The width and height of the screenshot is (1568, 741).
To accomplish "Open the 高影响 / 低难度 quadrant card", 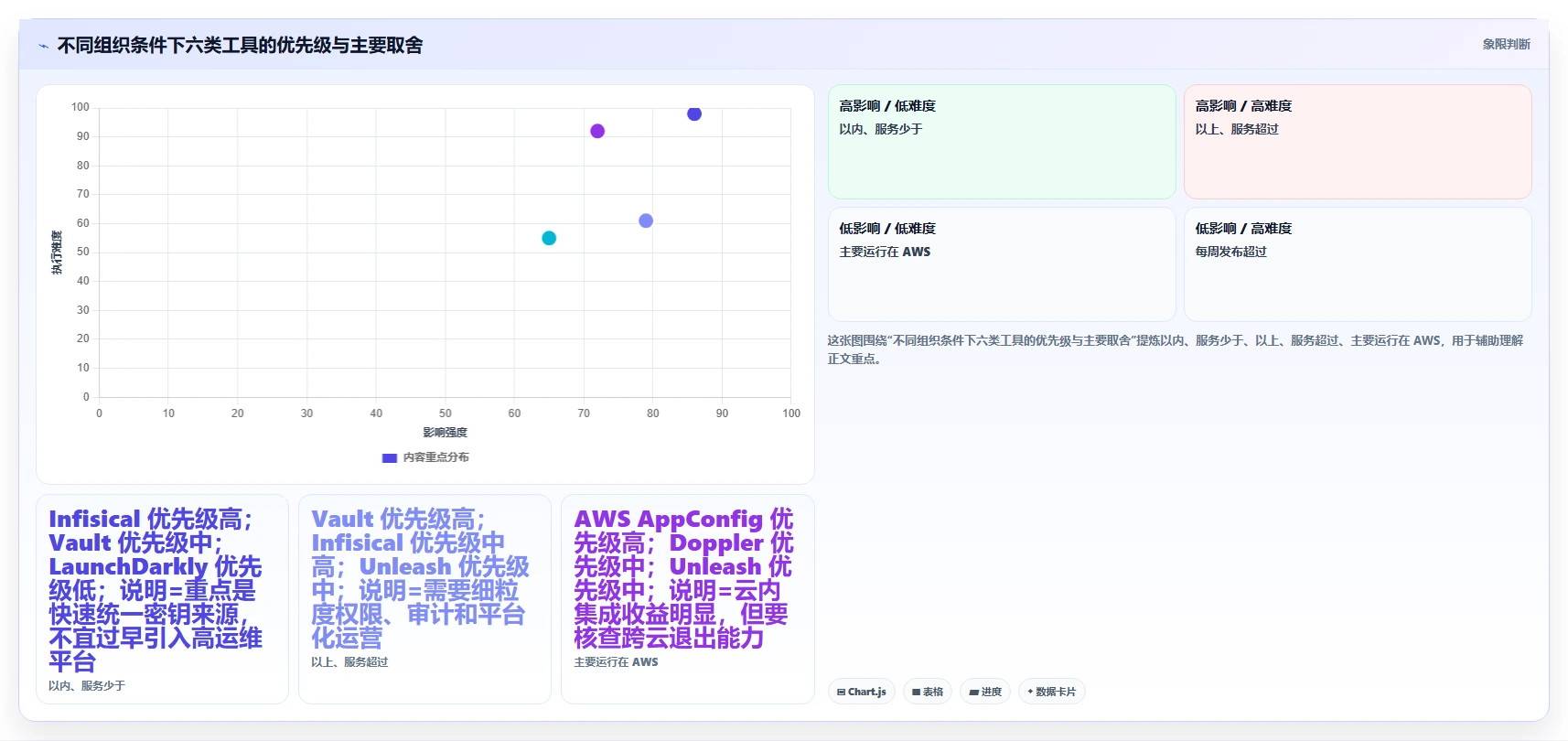I will point(1002,142).
